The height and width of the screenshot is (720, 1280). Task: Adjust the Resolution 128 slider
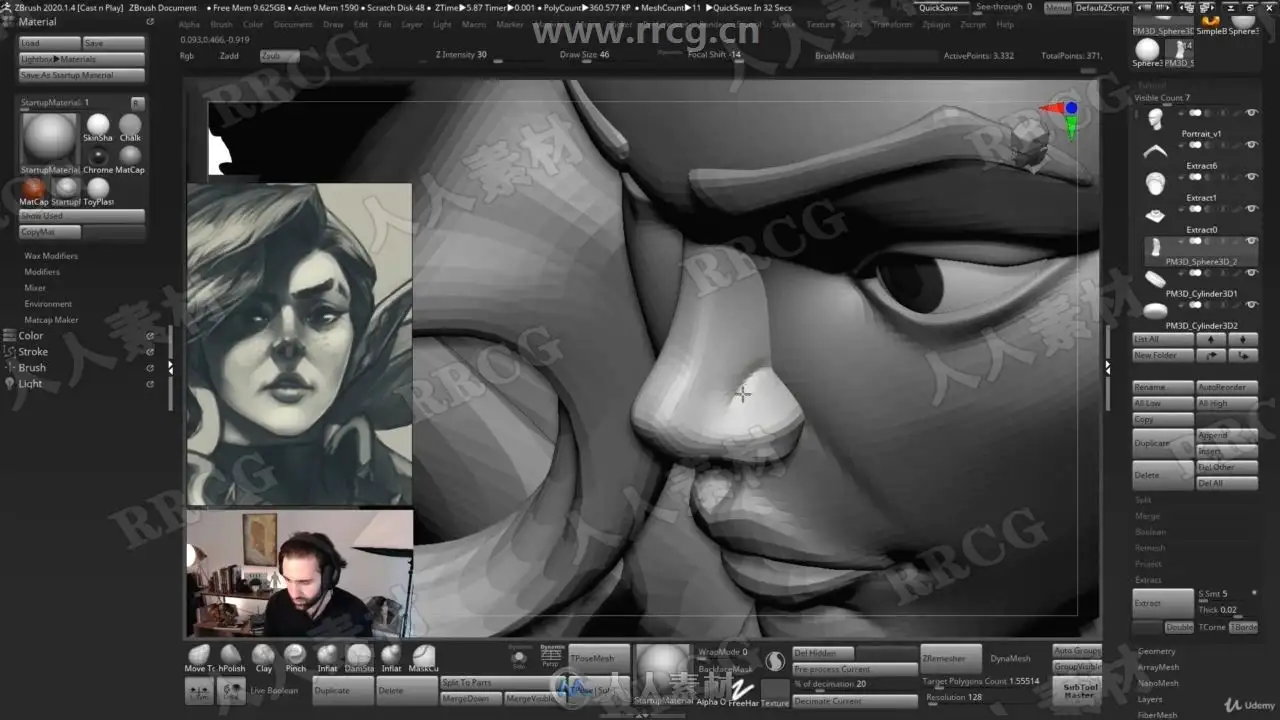tap(983, 698)
